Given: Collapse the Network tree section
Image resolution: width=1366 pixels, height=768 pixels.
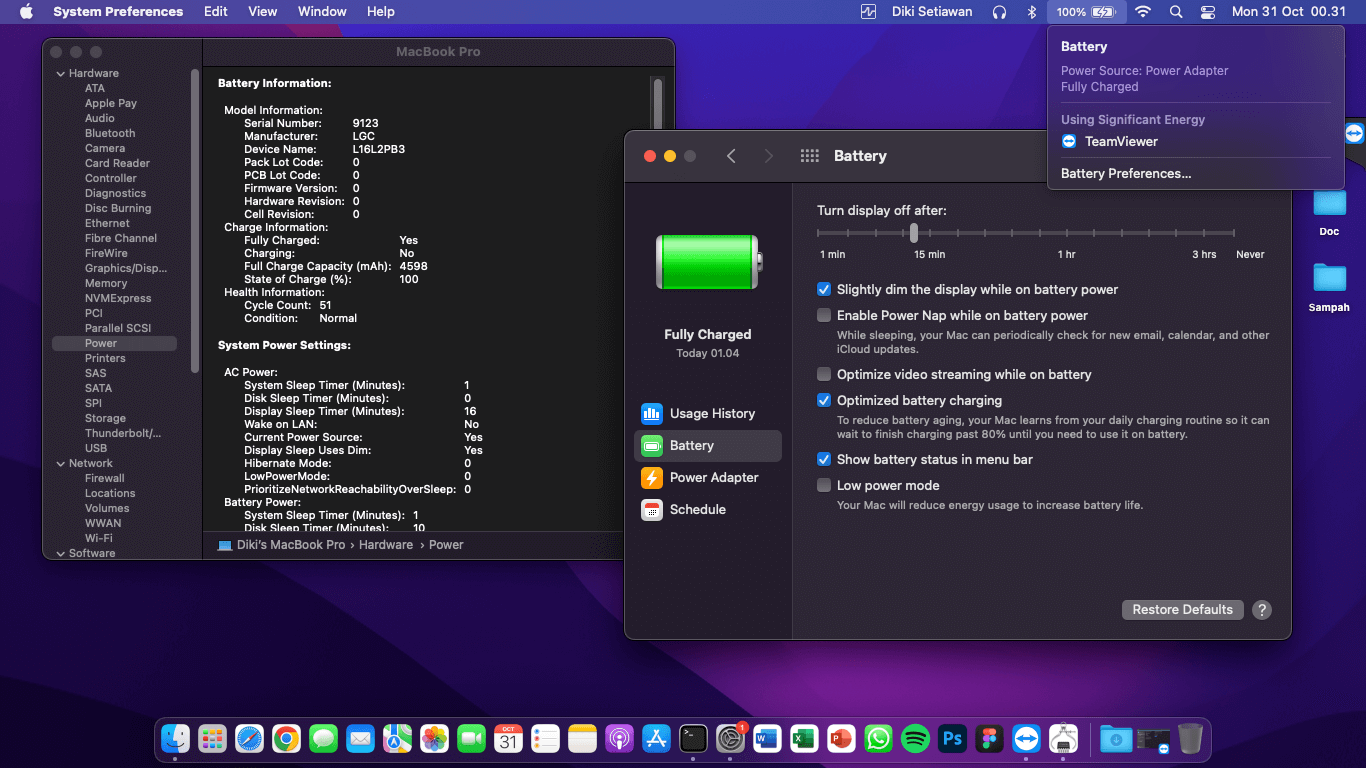Looking at the screenshot, I should [x=60, y=463].
